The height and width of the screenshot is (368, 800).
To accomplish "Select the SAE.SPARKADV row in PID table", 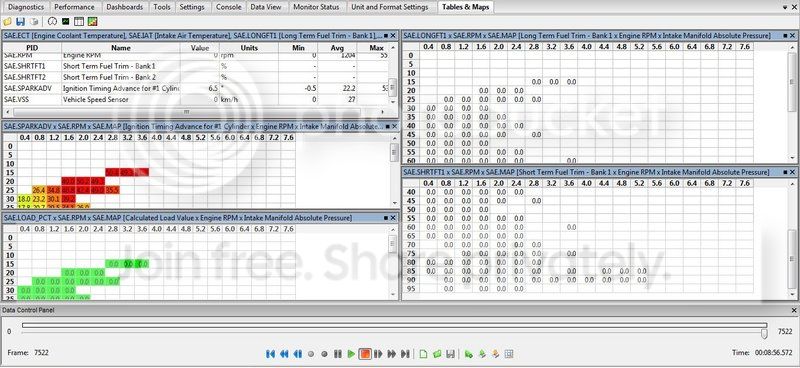I will (195, 88).
